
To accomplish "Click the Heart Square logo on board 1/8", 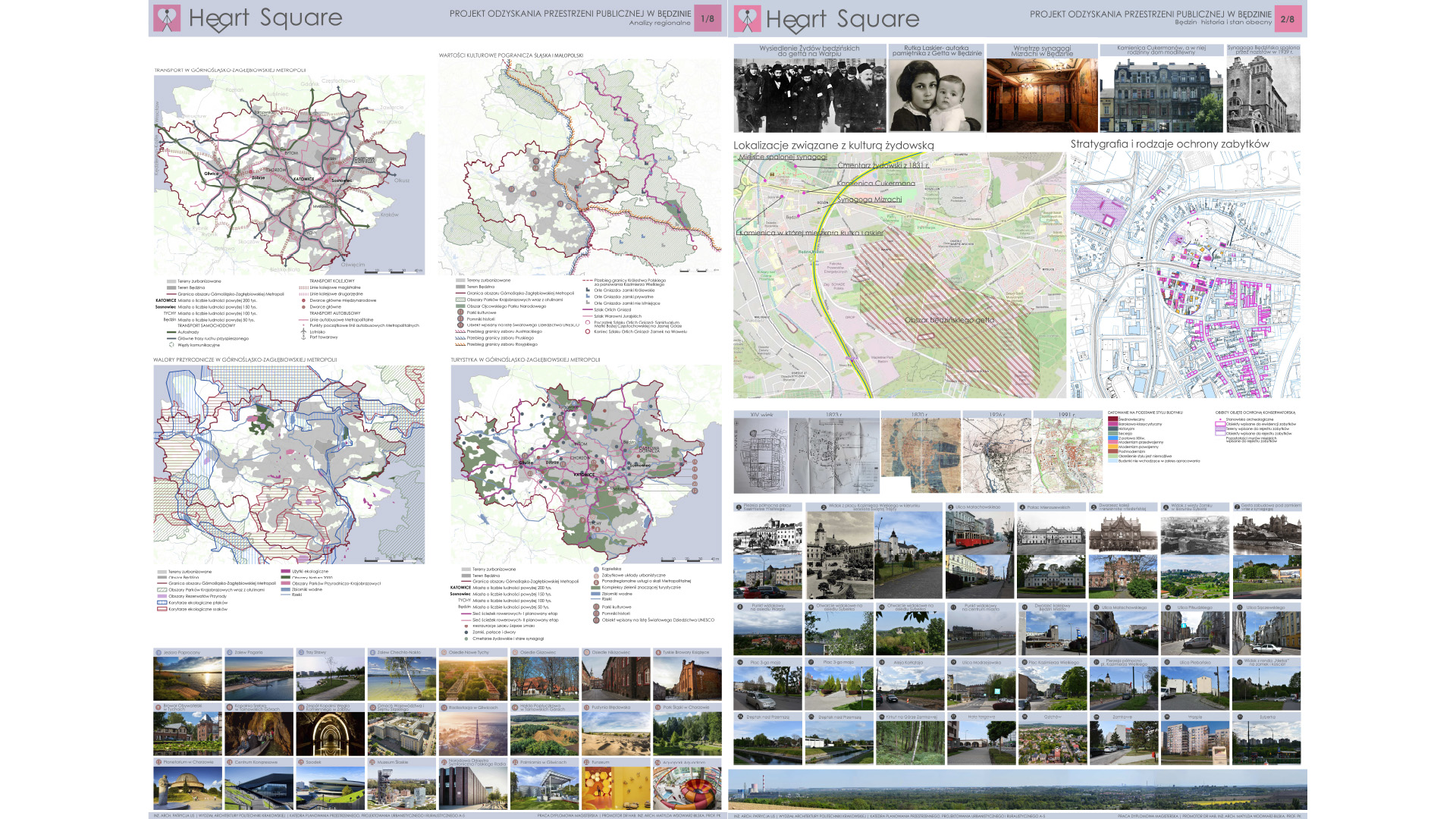I will [167, 18].
